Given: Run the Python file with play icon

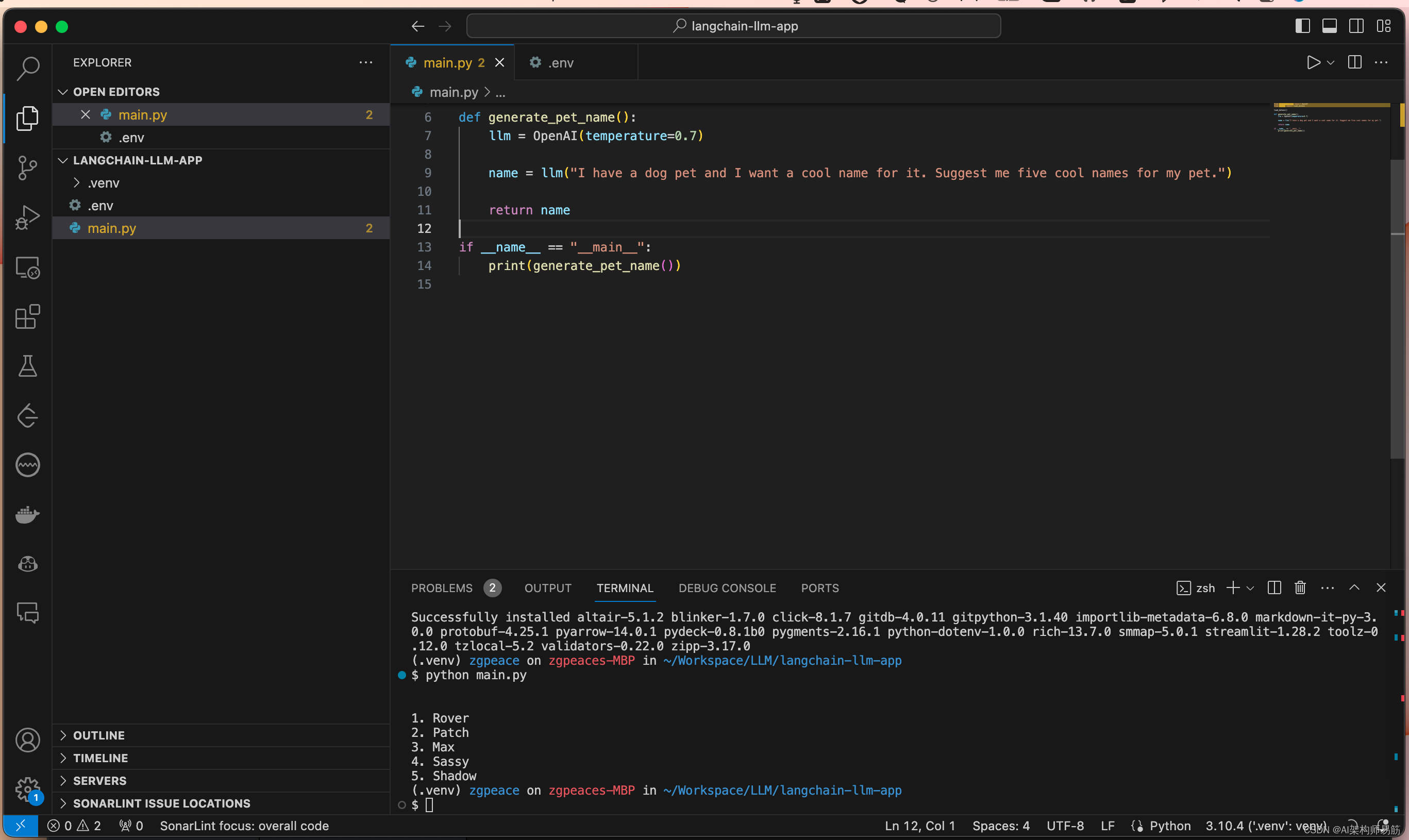Looking at the screenshot, I should coord(1313,62).
